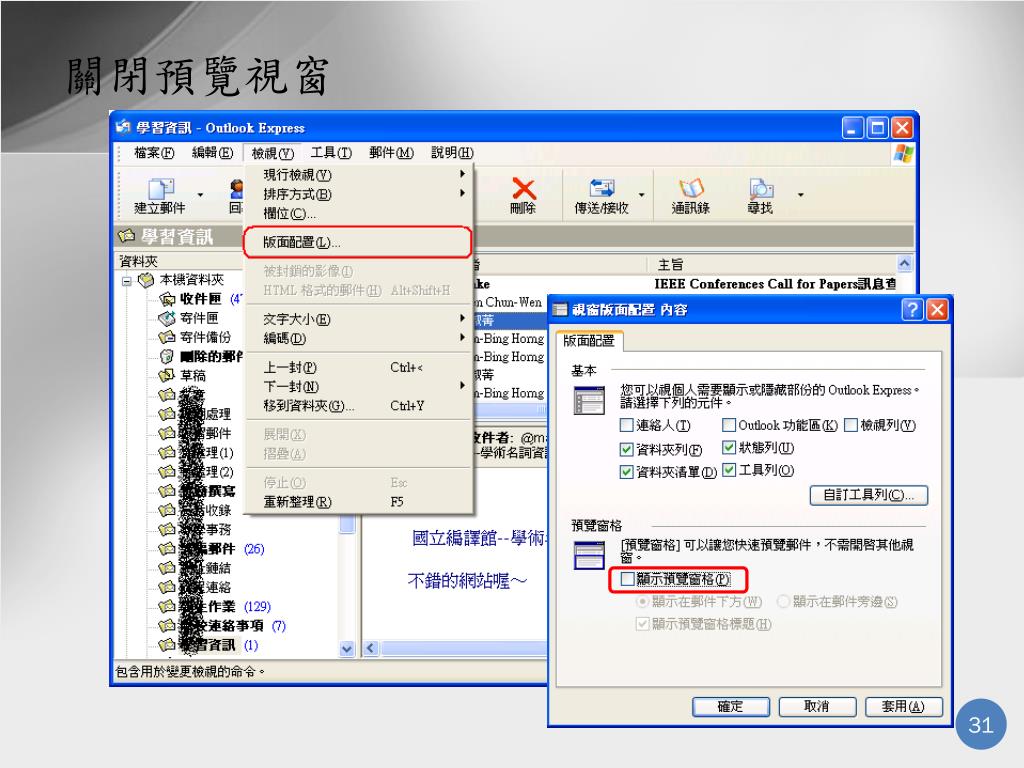Select the 顯示在郵件下方(W) radio button

(643, 601)
